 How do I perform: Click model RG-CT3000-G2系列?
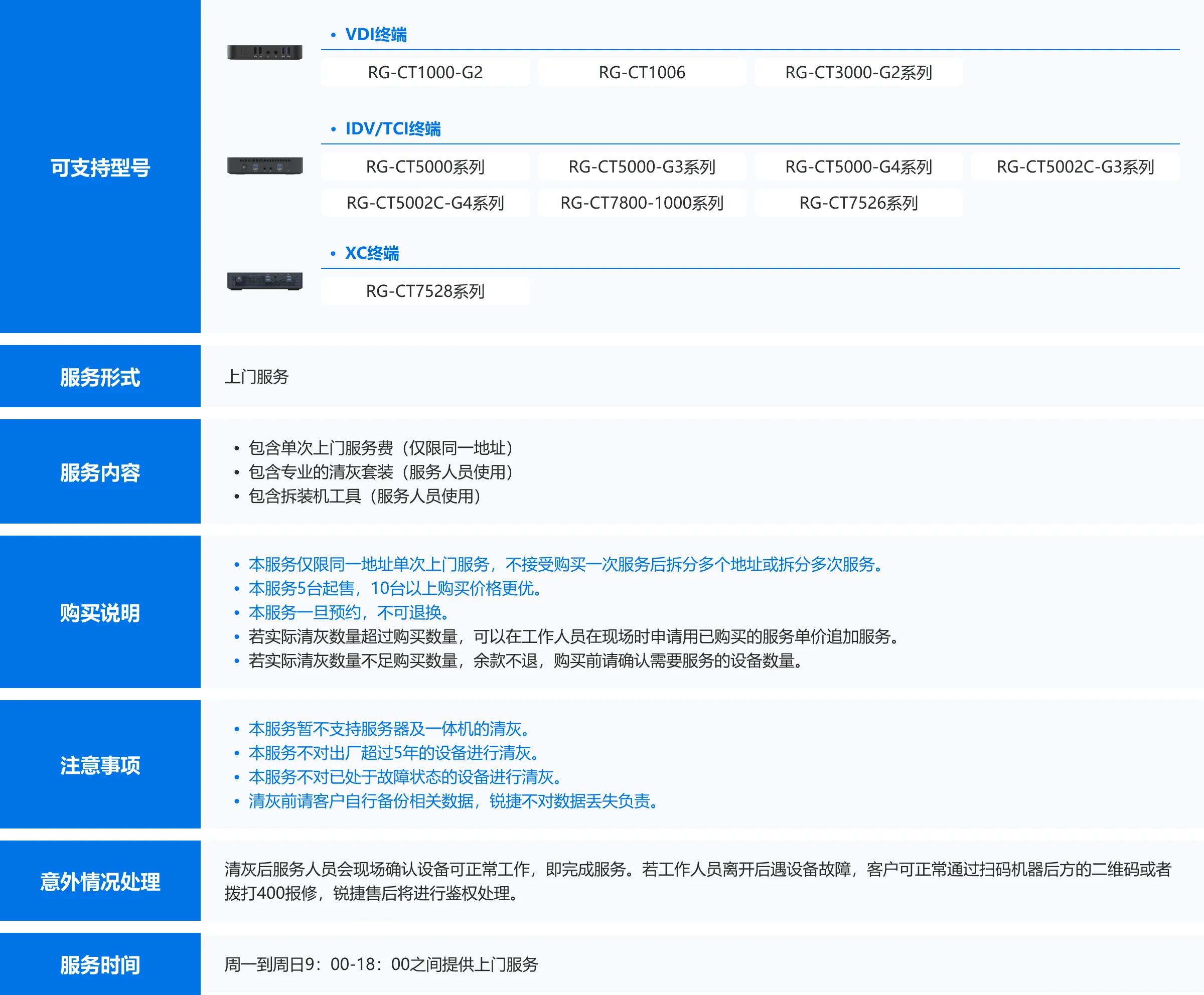tap(859, 72)
